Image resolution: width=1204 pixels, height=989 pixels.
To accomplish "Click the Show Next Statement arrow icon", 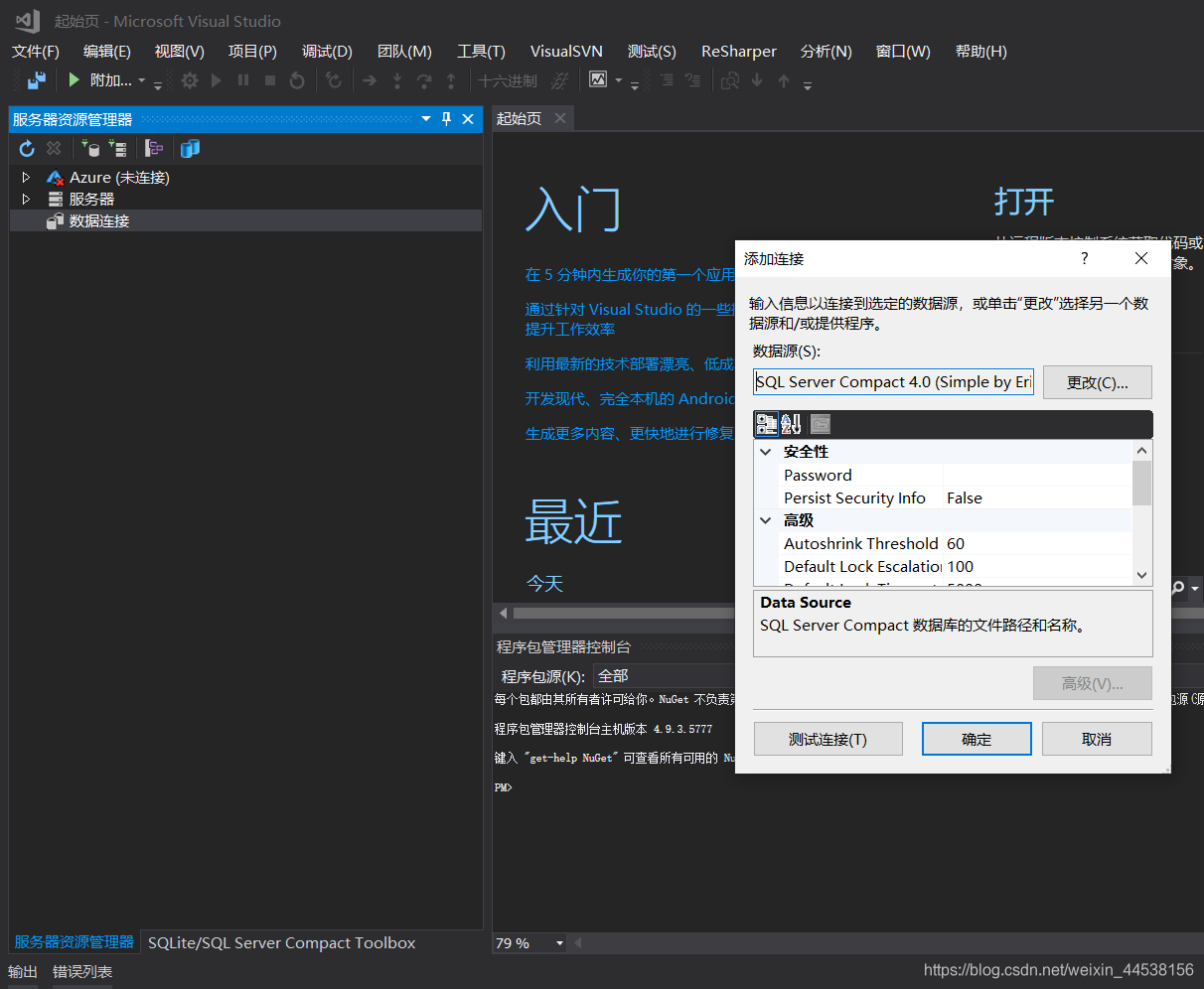I will [x=370, y=80].
